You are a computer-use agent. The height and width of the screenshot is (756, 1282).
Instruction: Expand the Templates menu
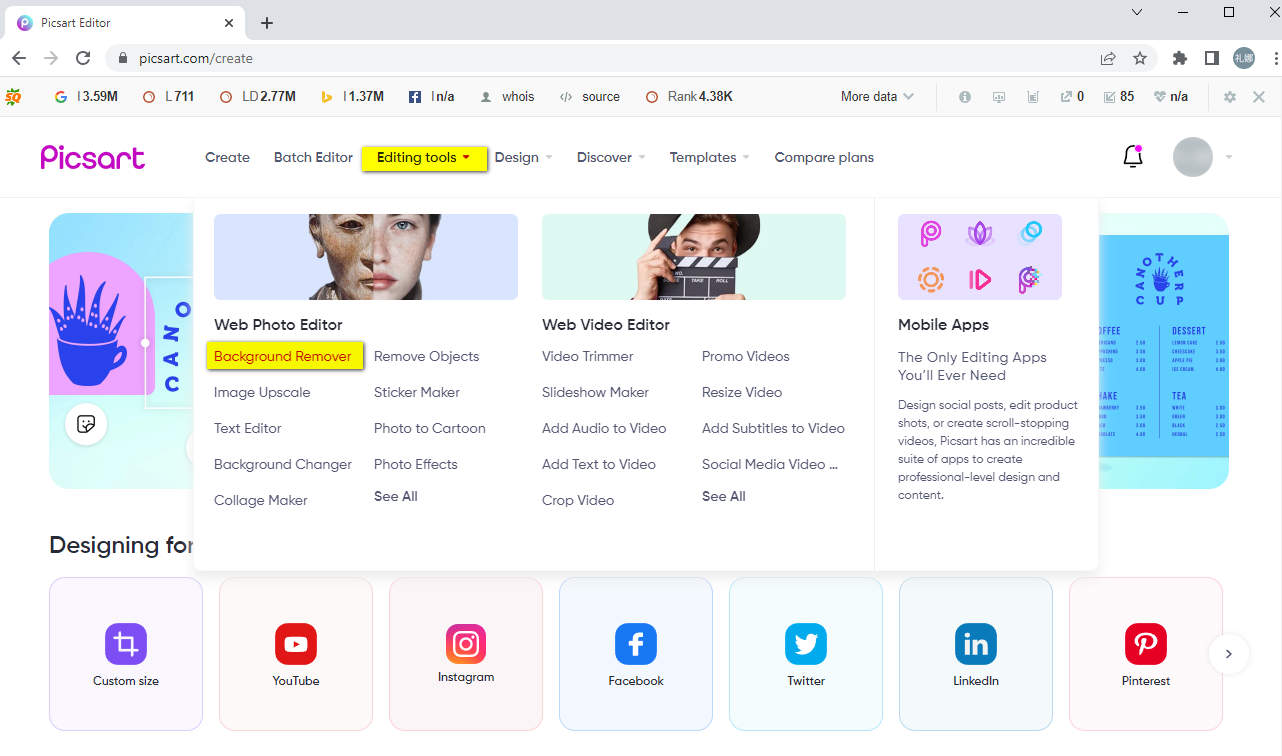[710, 157]
